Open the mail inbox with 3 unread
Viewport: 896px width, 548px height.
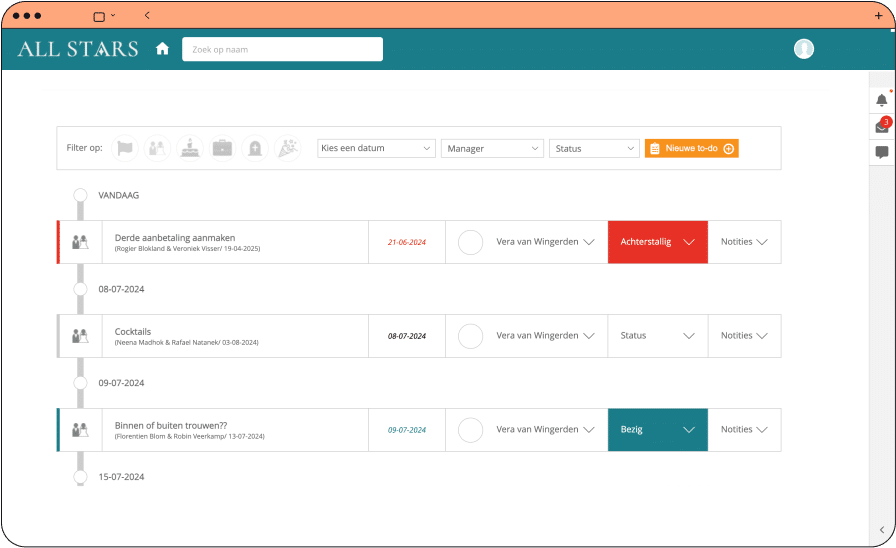(881, 127)
